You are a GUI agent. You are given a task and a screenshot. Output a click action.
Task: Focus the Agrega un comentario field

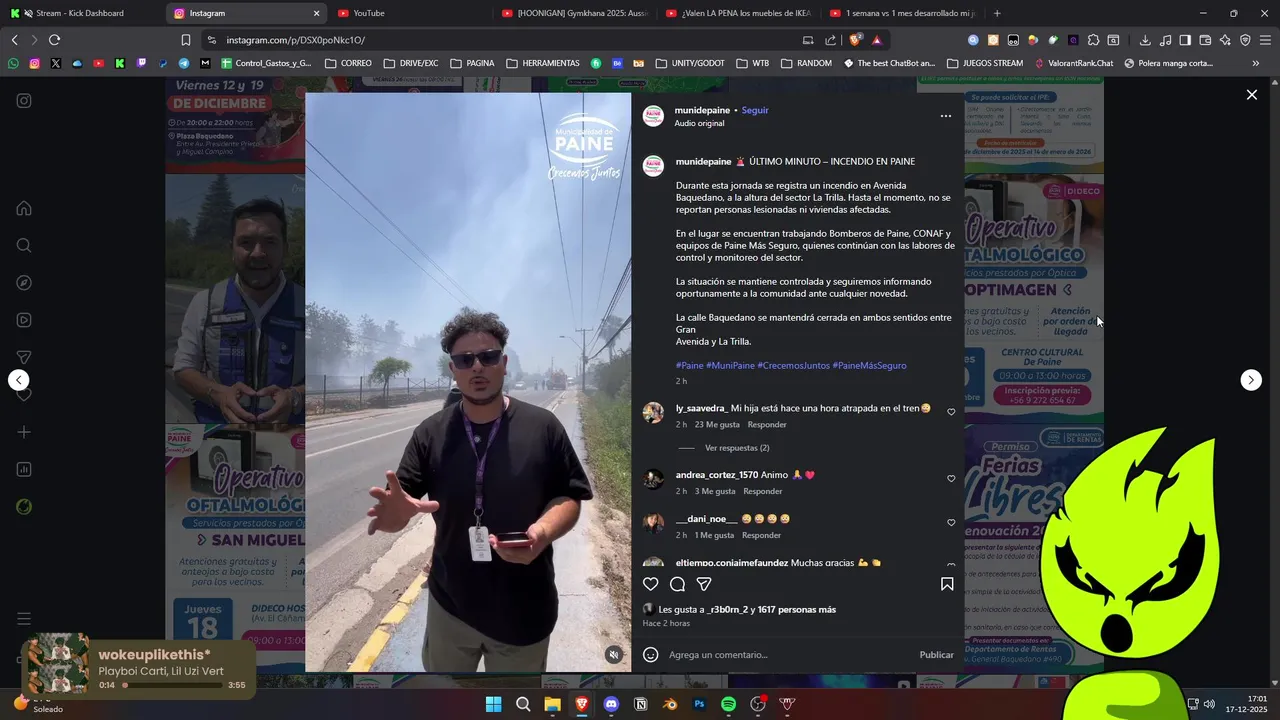coord(790,655)
